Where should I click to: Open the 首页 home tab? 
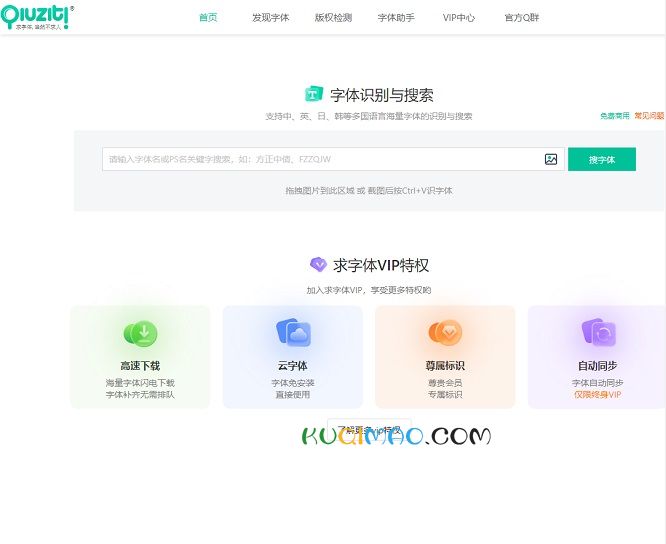pos(208,17)
